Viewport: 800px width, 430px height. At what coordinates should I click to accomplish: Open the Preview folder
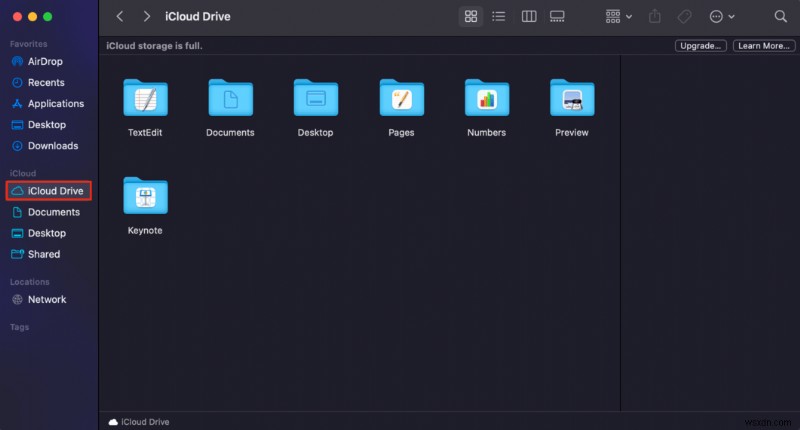tap(572, 99)
